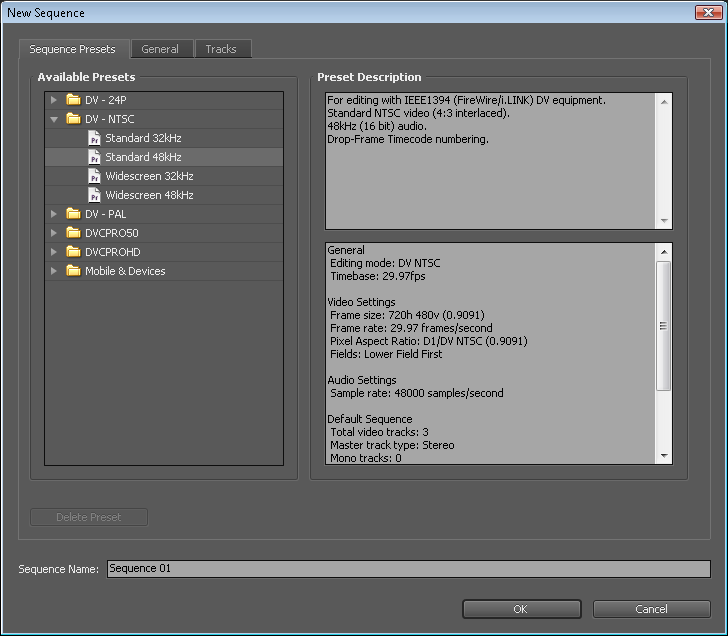
Task: Click 'Mono tracks: 0' line
Action: click(365, 458)
